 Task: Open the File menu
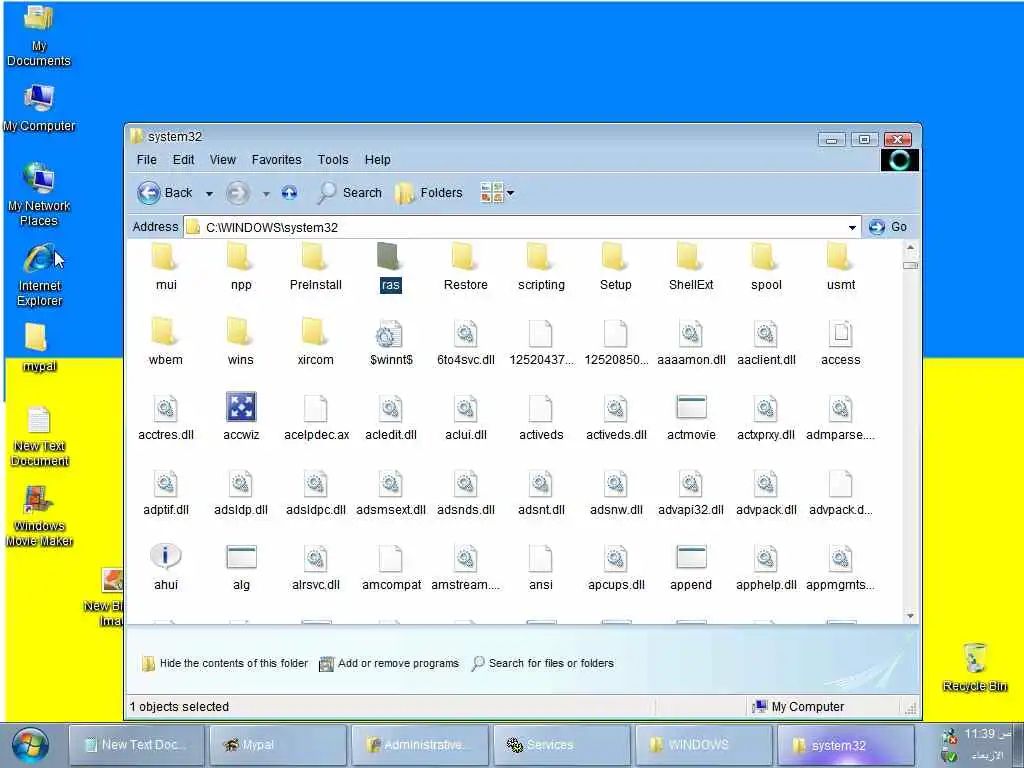click(146, 159)
